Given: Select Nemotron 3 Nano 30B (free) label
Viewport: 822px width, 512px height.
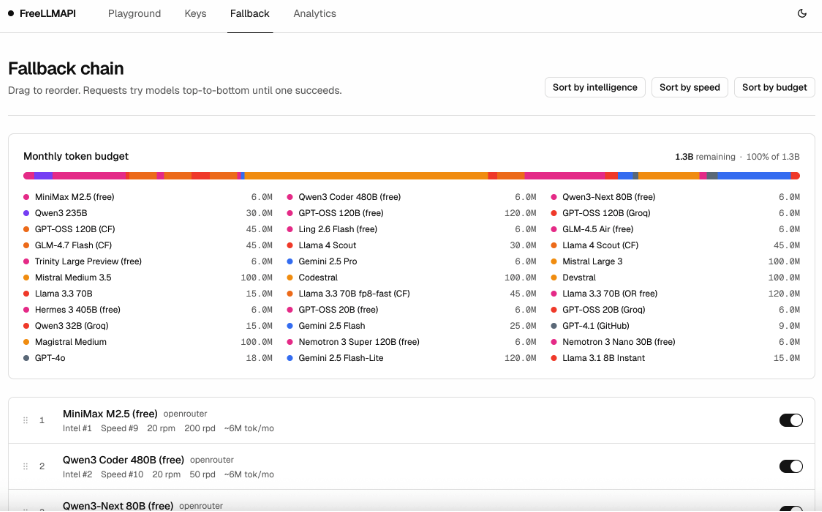Looking at the screenshot, I should coord(619,342).
